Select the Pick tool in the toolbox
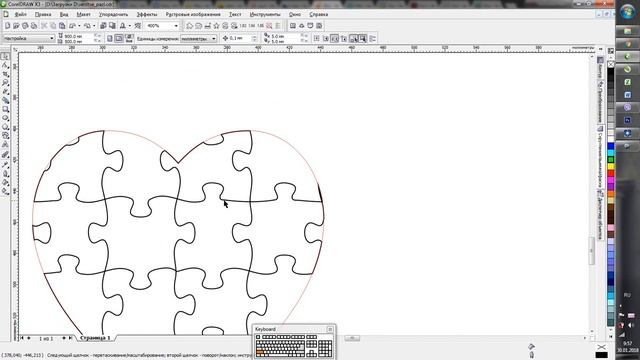The height and width of the screenshot is (360, 640). pos(5,56)
